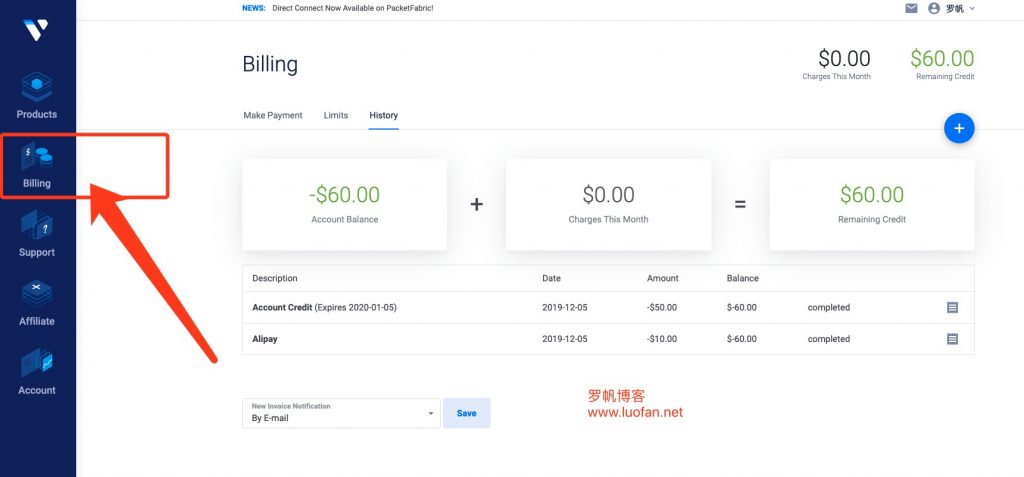Image resolution: width=1024 pixels, height=477 pixels.
Task: Click the Vultr logo icon
Action: (x=36, y=30)
